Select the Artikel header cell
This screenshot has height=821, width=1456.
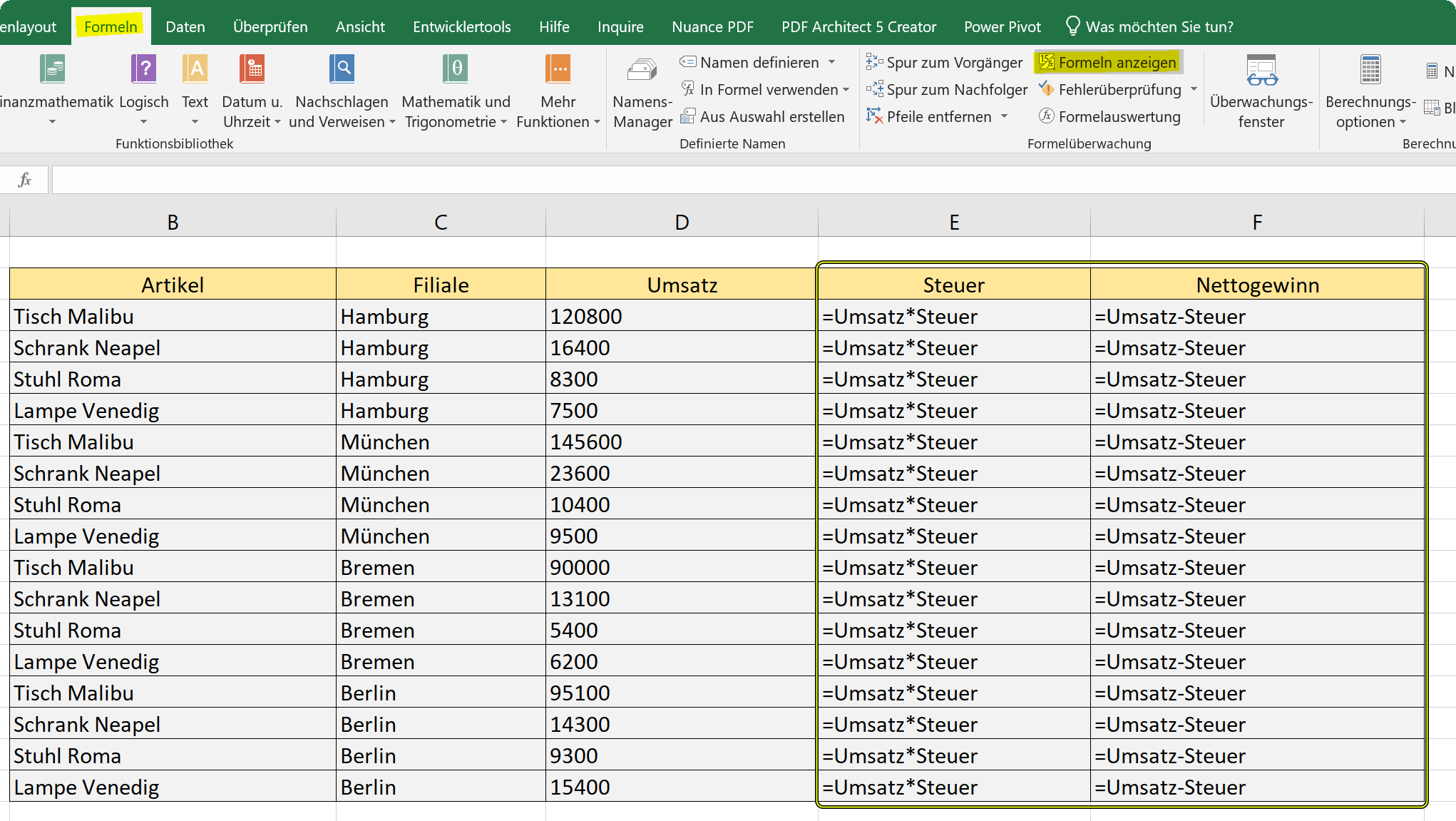click(173, 285)
